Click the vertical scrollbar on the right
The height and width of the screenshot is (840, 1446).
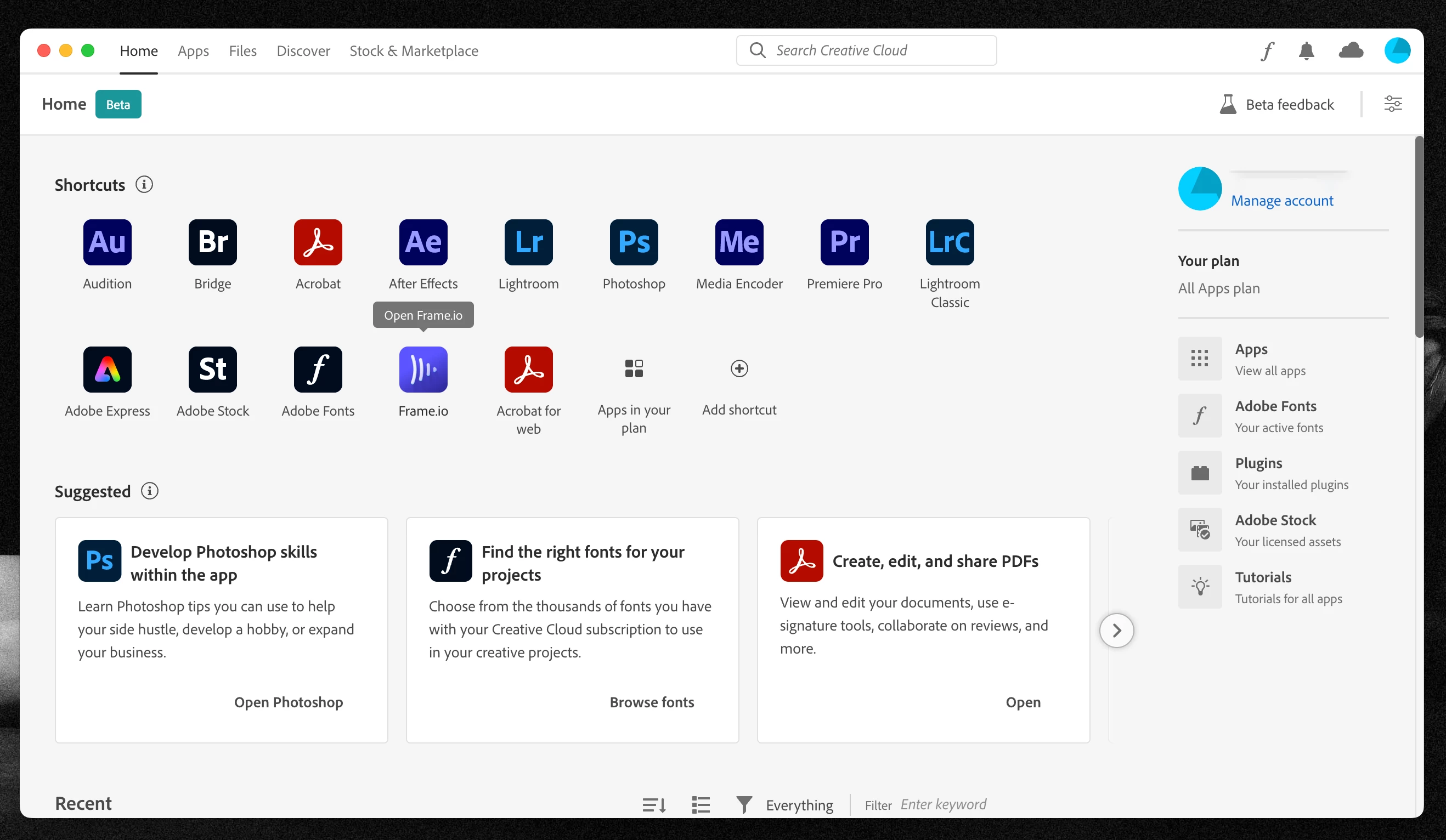click(x=1419, y=236)
